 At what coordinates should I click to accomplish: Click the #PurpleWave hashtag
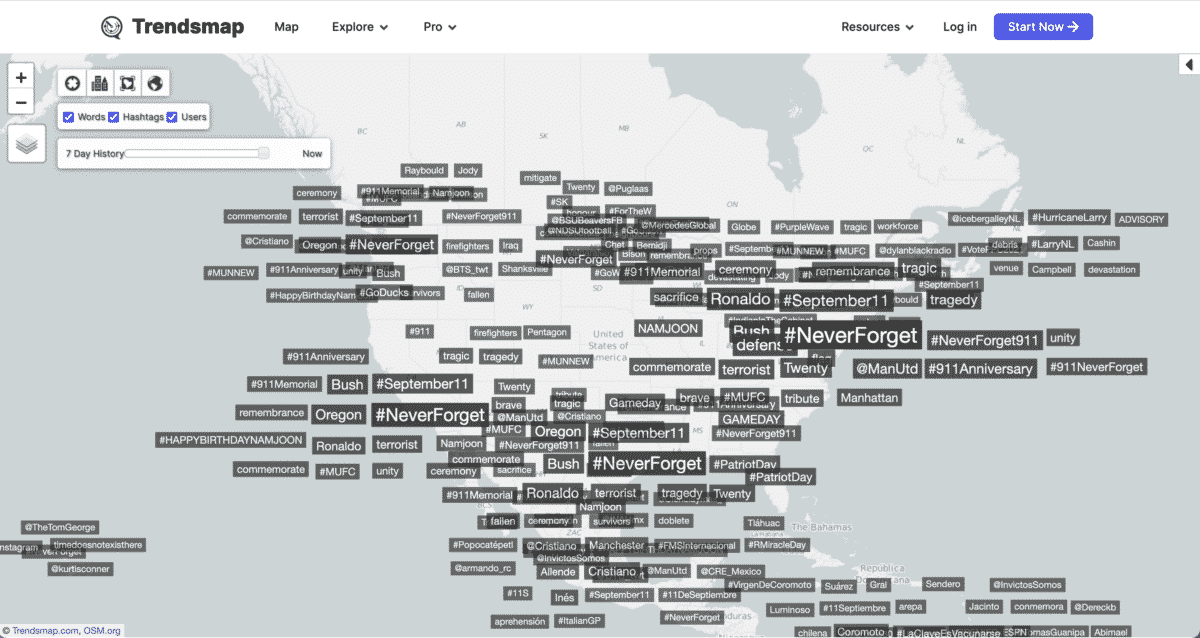pyautogui.click(x=802, y=227)
